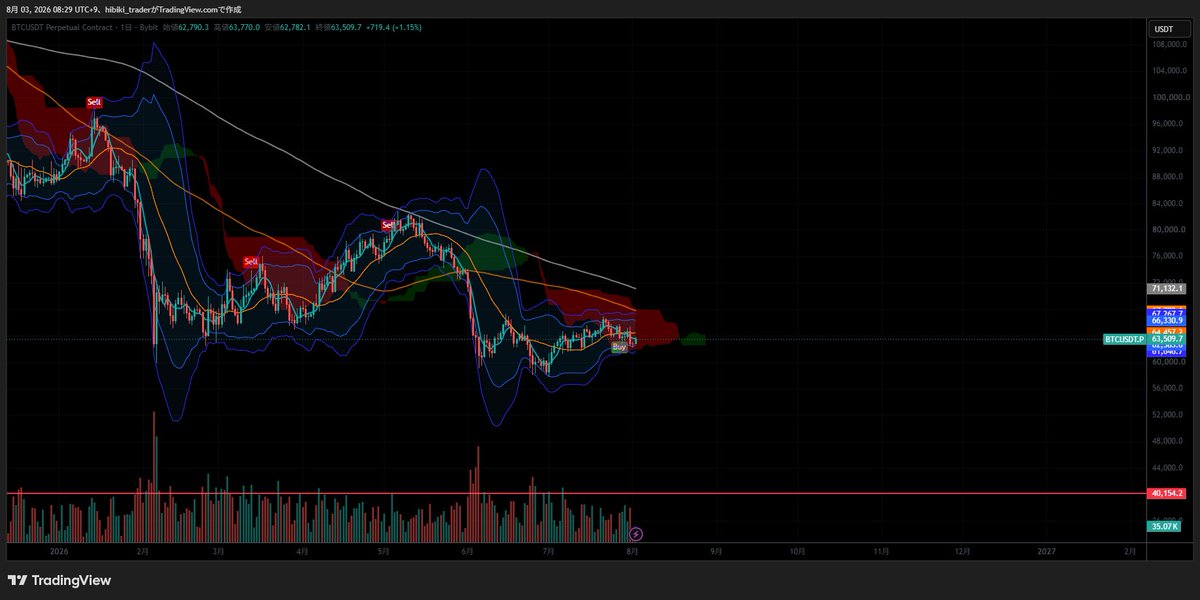Click the red 40,154.2 price label
This screenshot has height=600, width=1200.
point(1167,493)
